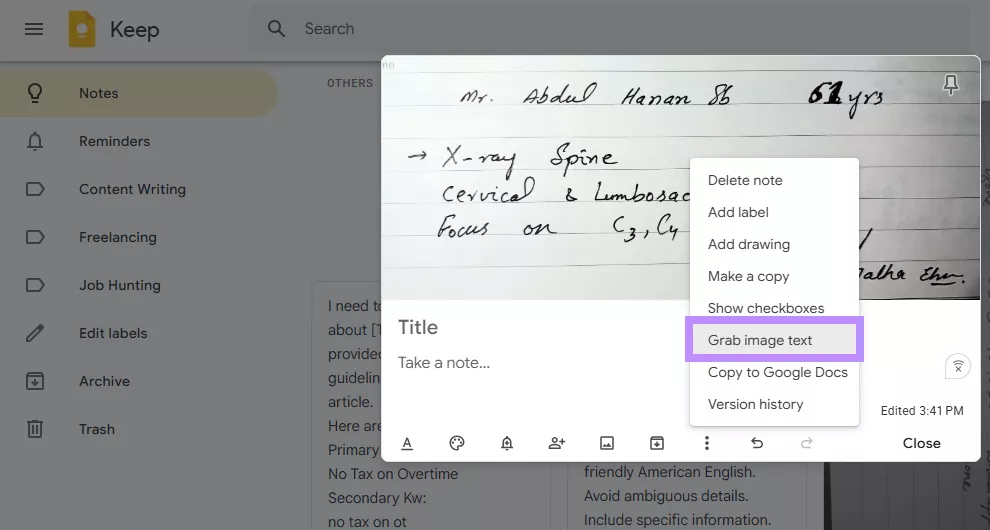Click the Secondary Kw: text

coord(377,498)
